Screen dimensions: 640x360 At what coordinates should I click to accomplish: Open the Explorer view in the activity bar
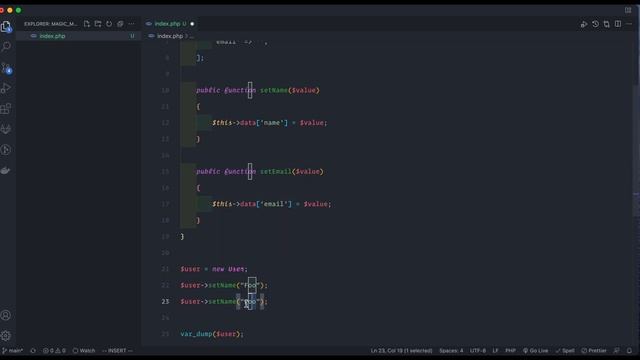(6, 27)
